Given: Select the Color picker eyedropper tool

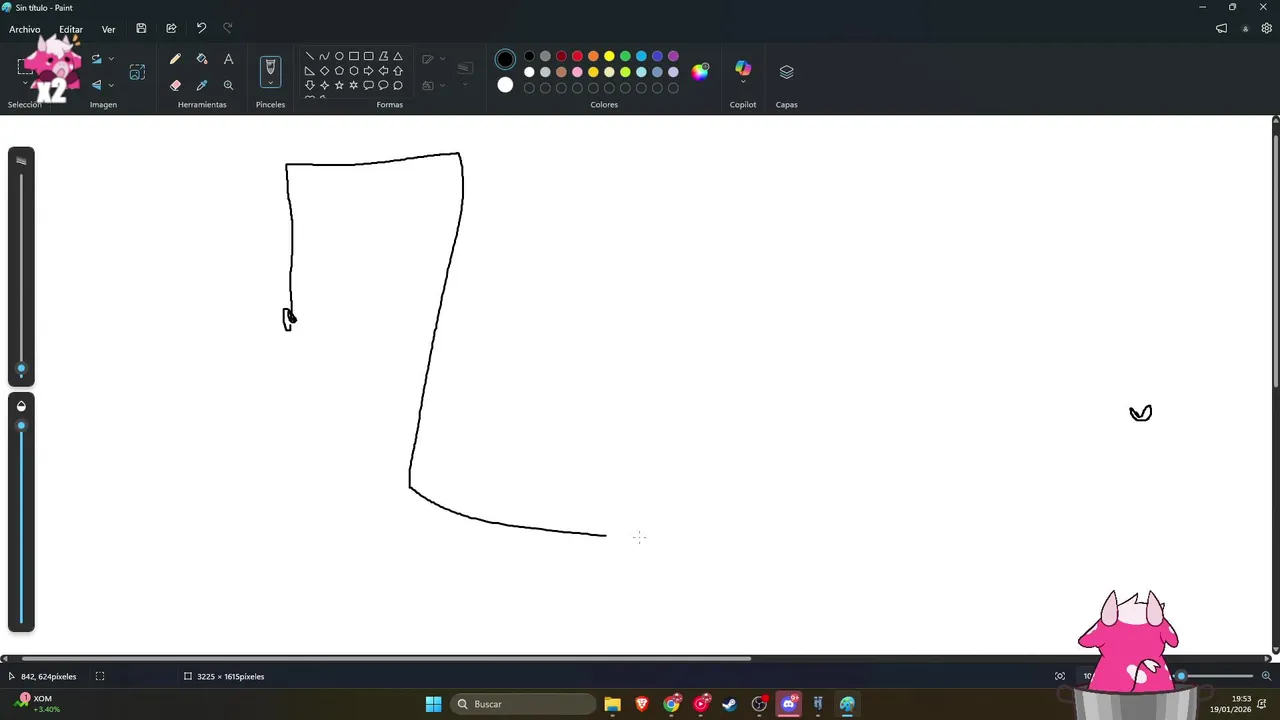Looking at the screenshot, I should (x=202, y=86).
